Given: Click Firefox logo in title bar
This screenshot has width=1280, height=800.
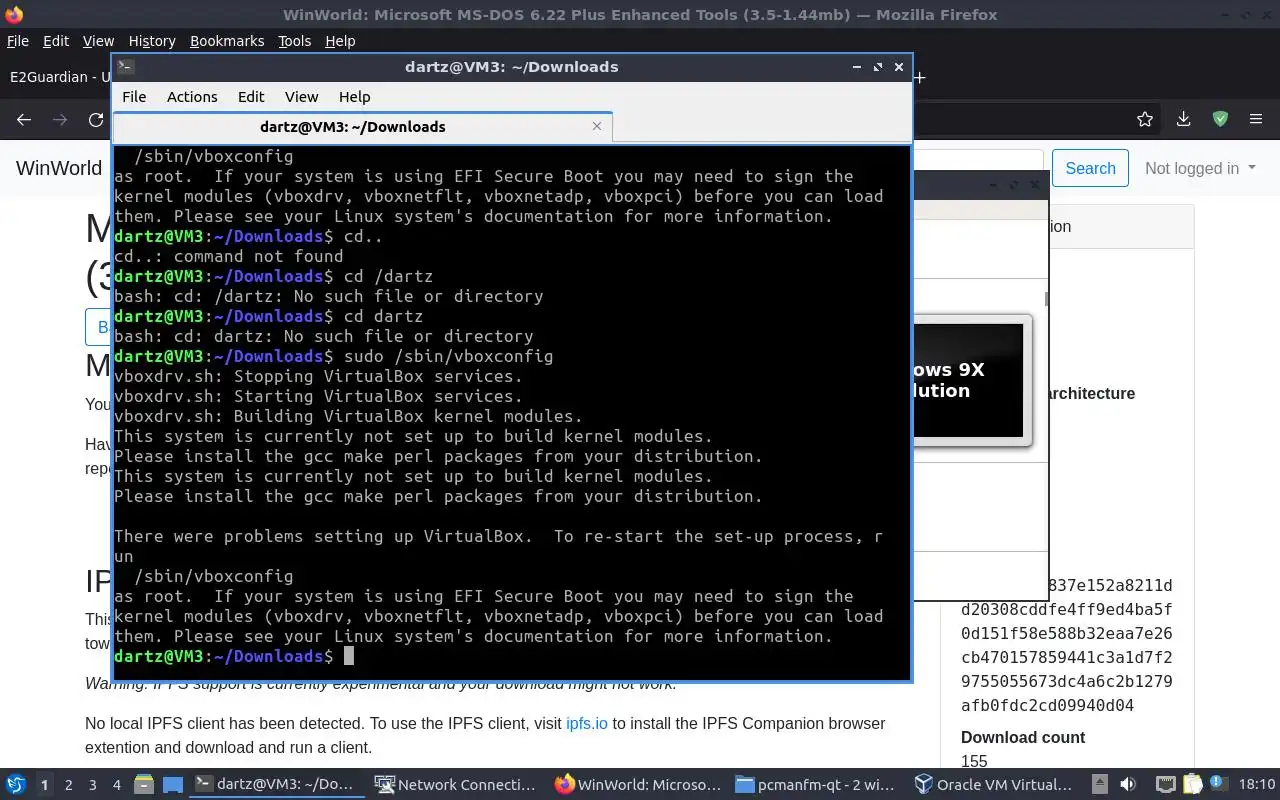Looking at the screenshot, I should (x=14, y=14).
